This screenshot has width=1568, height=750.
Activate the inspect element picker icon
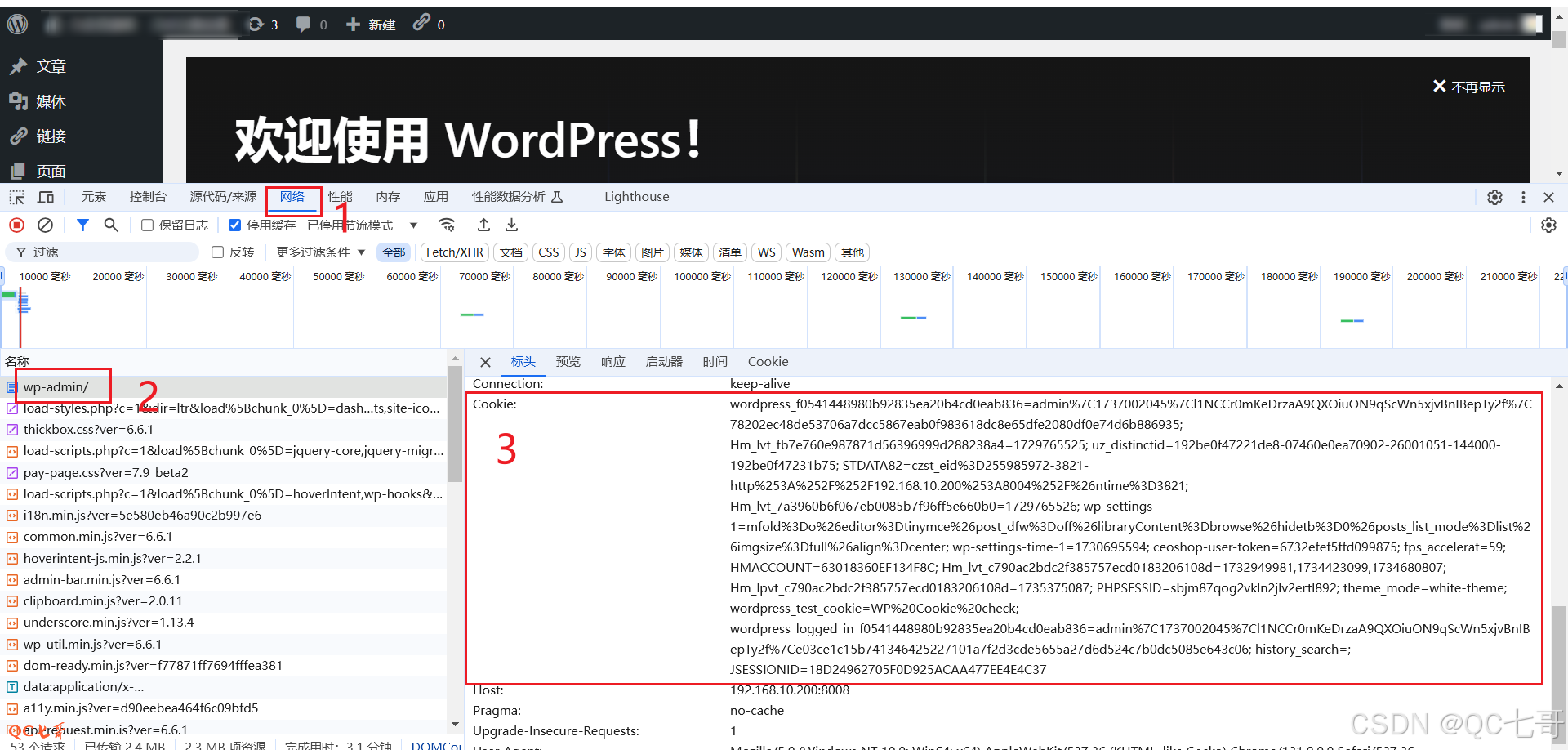[17, 197]
